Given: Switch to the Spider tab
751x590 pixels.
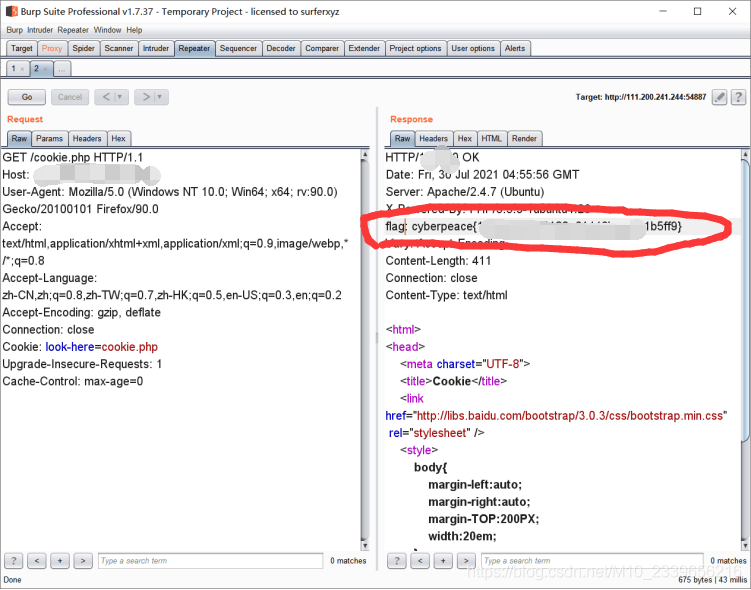Looking at the screenshot, I should (x=83, y=48).
